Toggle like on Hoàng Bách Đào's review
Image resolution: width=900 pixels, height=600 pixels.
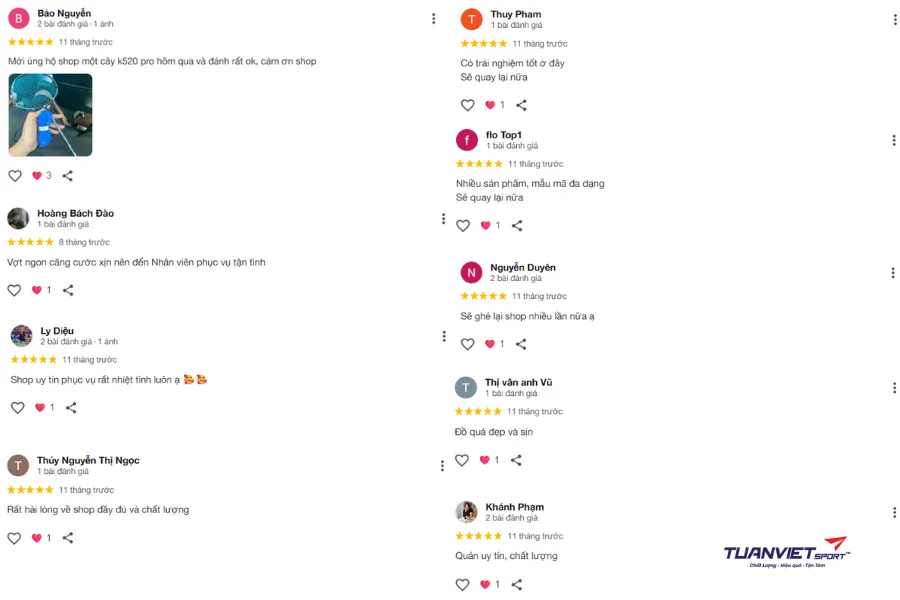coord(15,290)
